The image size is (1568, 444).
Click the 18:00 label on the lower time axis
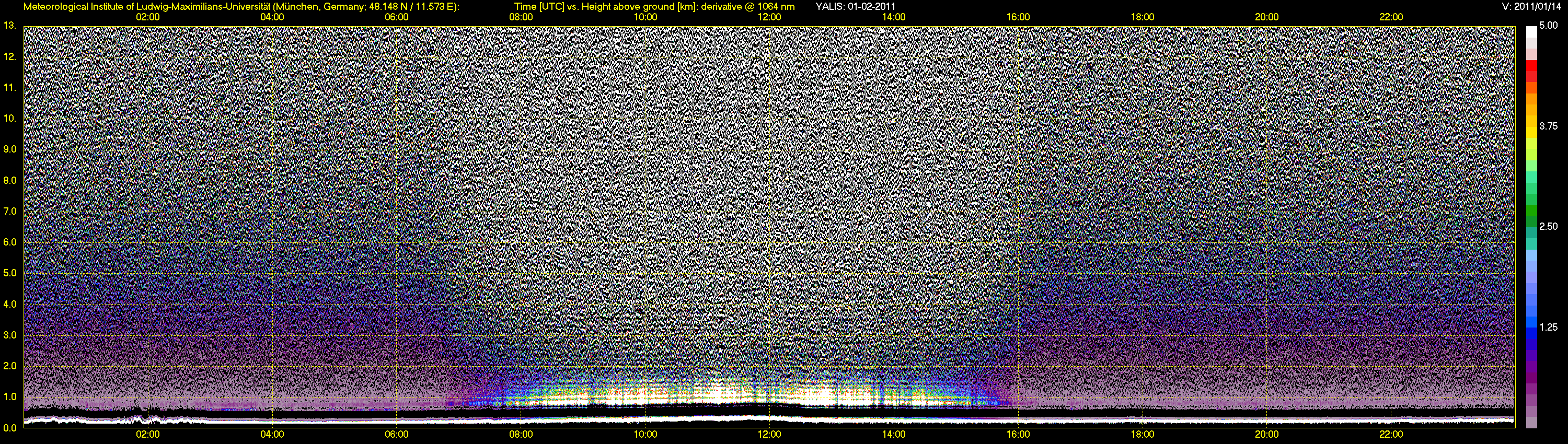pos(1143,434)
